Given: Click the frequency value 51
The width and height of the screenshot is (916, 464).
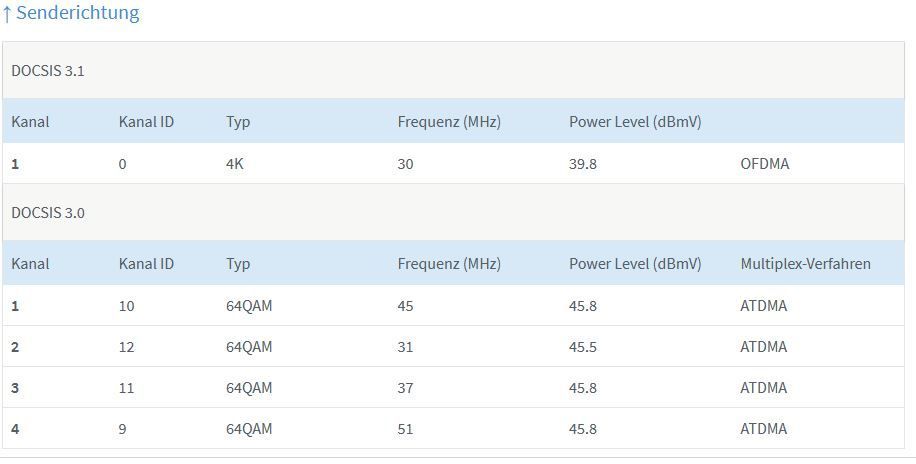Looking at the screenshot, I should tap(405, 429).
